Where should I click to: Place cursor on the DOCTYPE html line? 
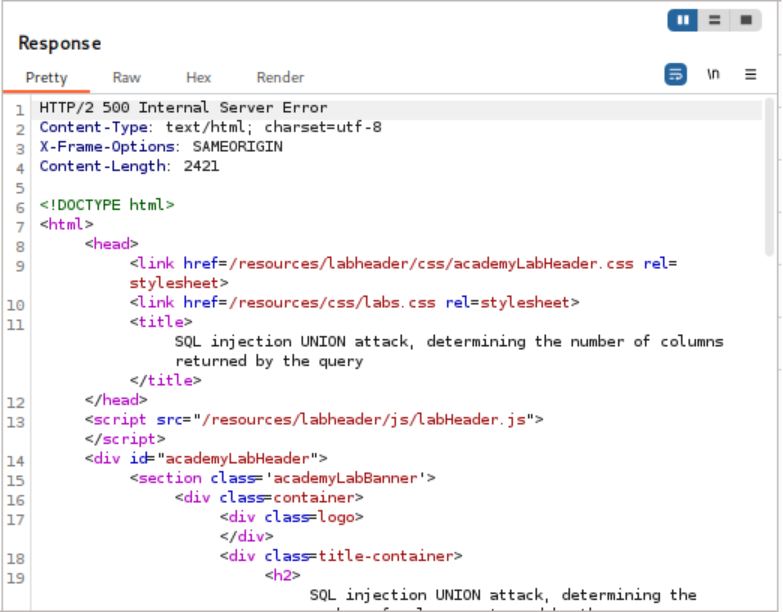[107, 205]
